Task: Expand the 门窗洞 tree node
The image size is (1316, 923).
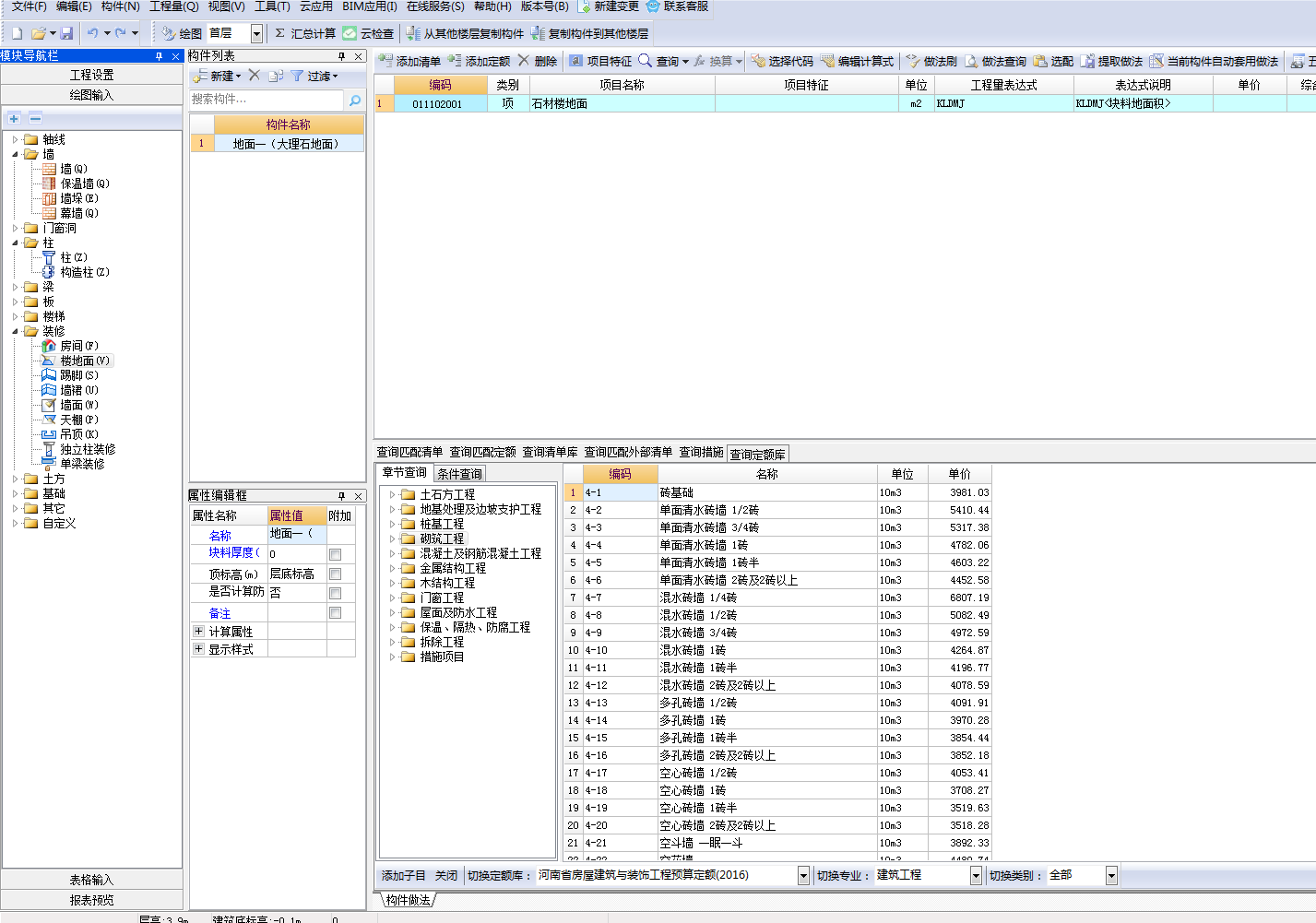Action: 15,228
